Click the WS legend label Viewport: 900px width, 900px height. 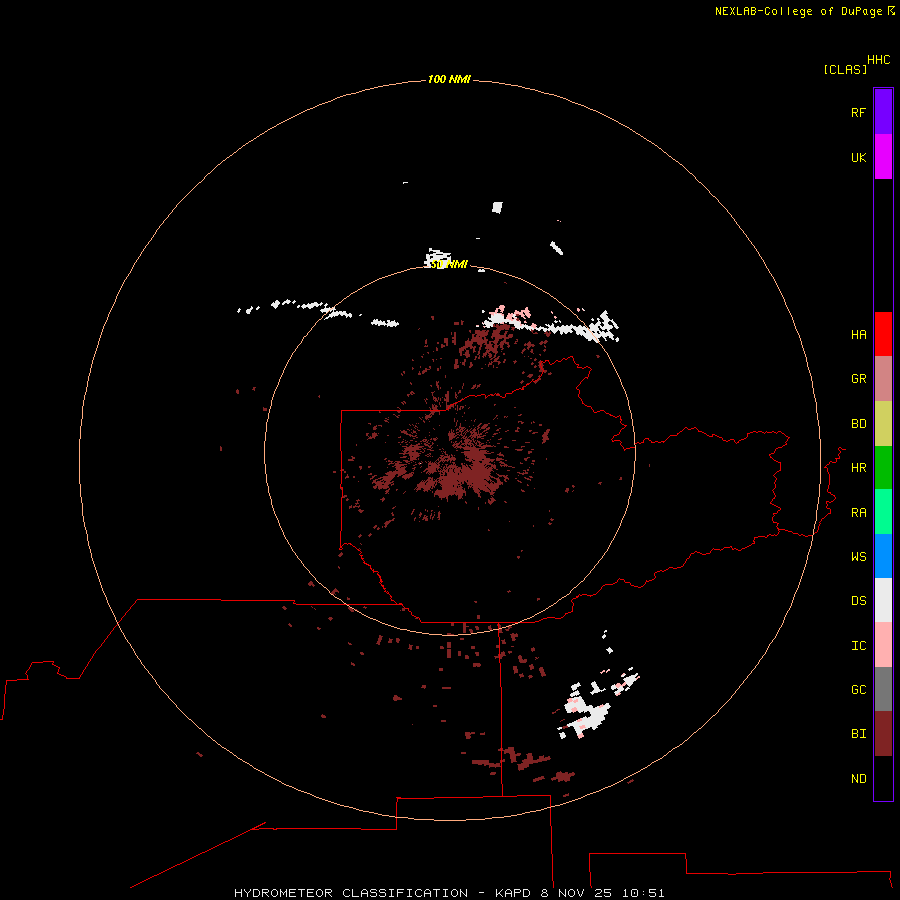pyautogui.click(x=858, y=556)
